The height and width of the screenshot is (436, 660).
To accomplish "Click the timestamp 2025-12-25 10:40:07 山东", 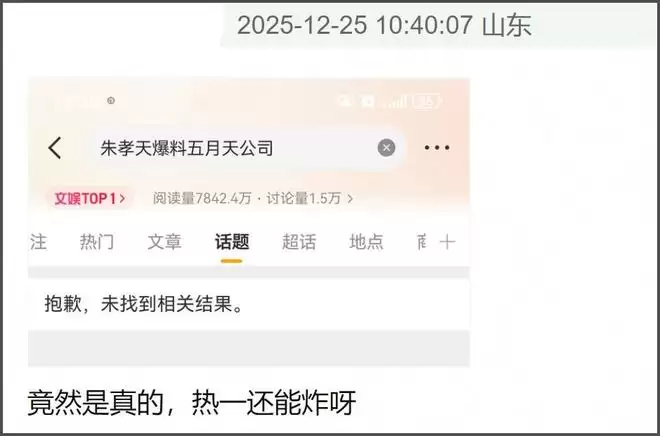I will click(x=384, y=25).
